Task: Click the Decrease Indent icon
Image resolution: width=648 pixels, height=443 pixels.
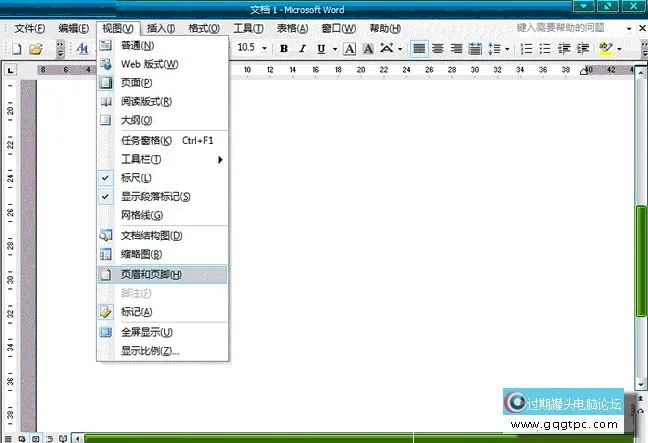Action: (x=564, y=49)
